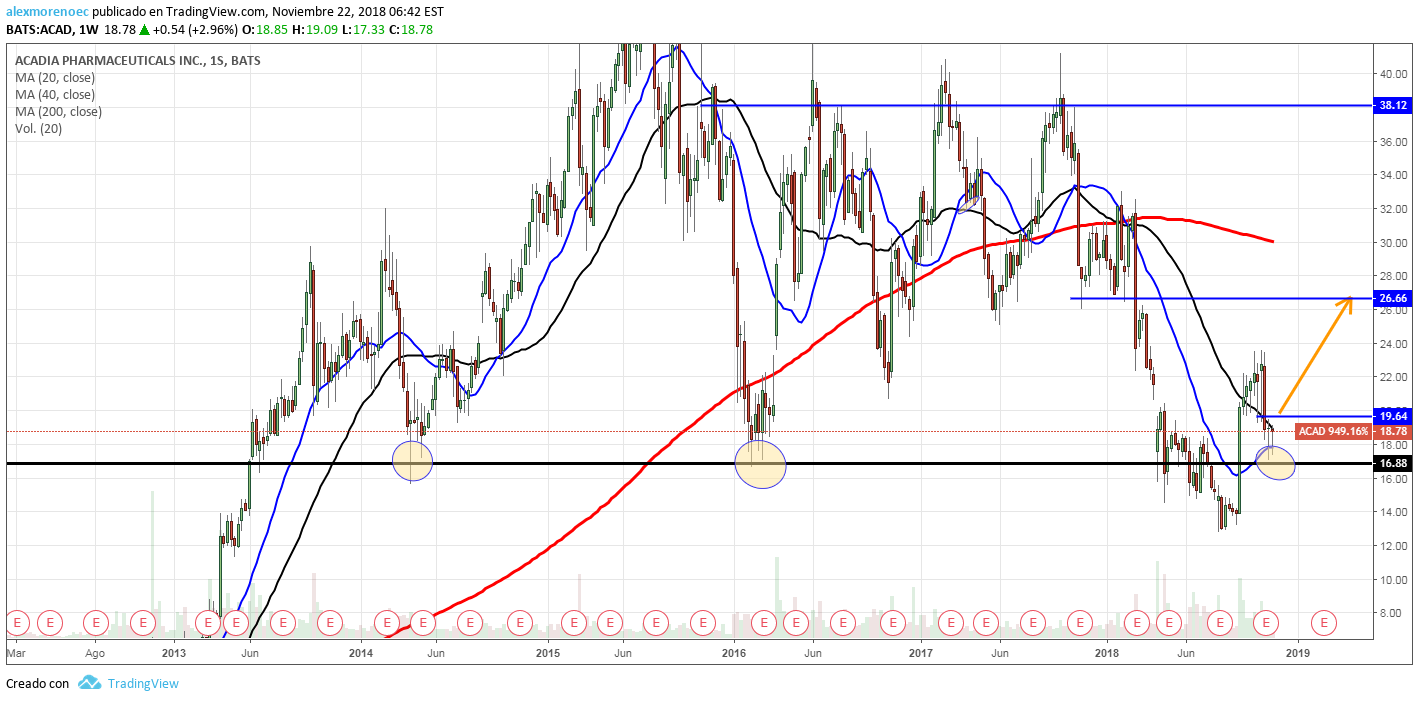This screenshot has height=701, width=1419.
Task: Select the MA (40, close) indicator label
Action: [55, 94]
